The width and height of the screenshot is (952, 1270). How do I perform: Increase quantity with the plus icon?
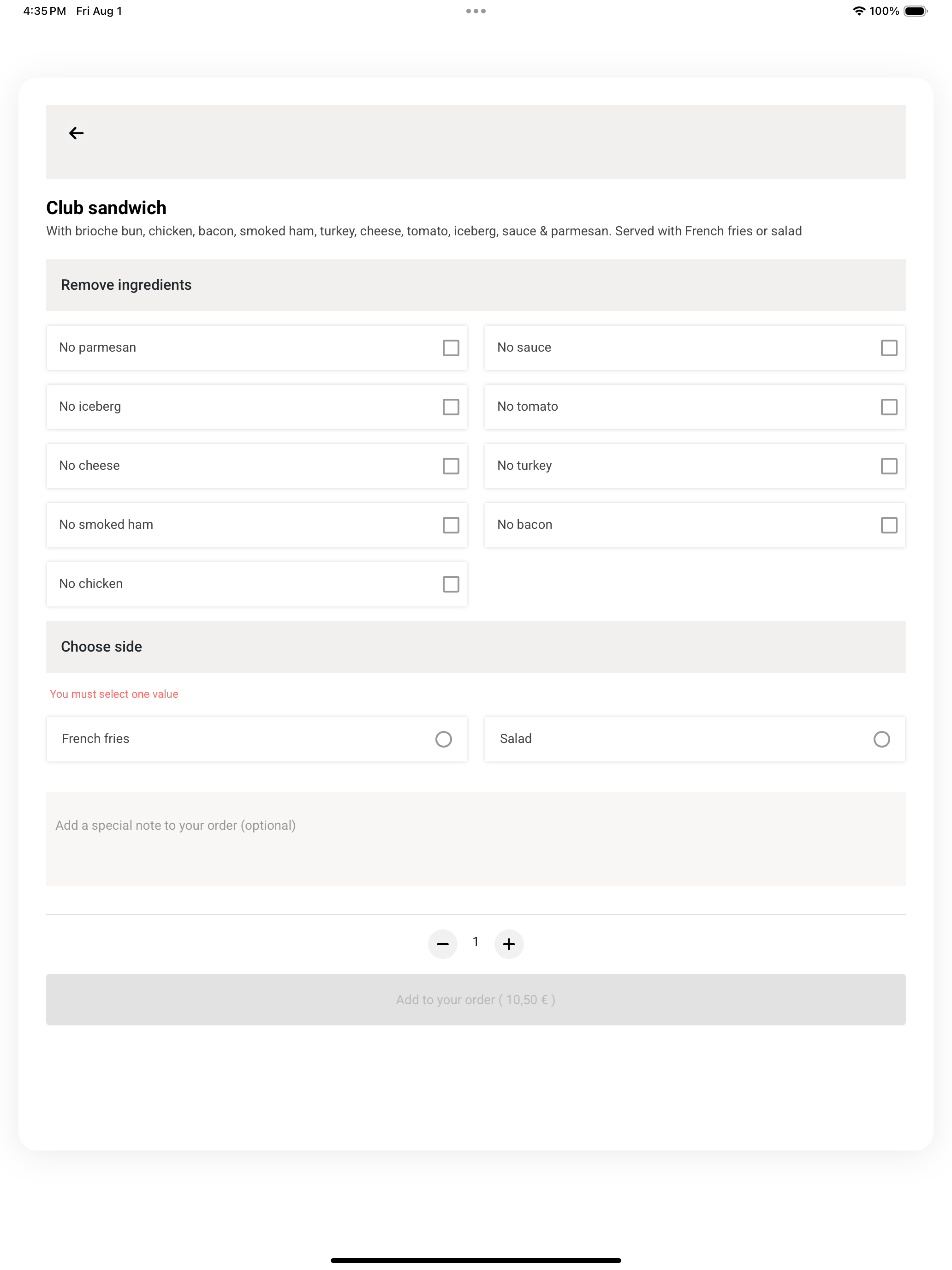tap(509, 944)
